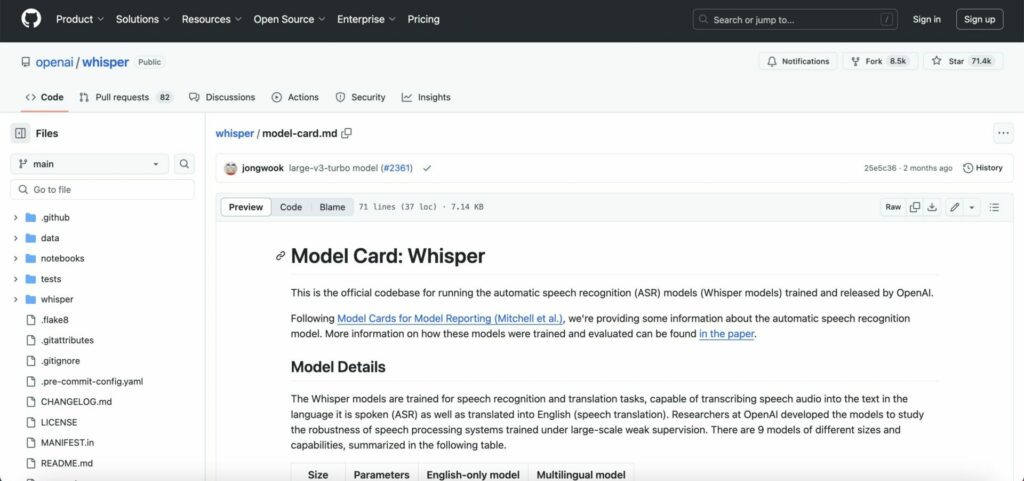Image resolution: width=1024 pixels, height=481 pixels.
Task: Copy raw file contents to clipboard
Action: pyautogui.click(x=915, y=207)
